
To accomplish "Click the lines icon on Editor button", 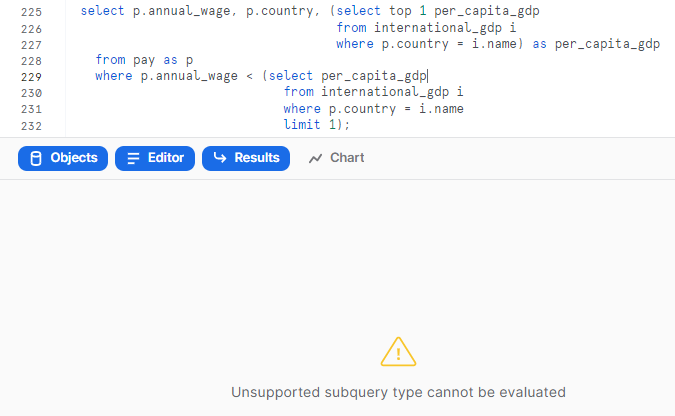I will pos(133,158).
